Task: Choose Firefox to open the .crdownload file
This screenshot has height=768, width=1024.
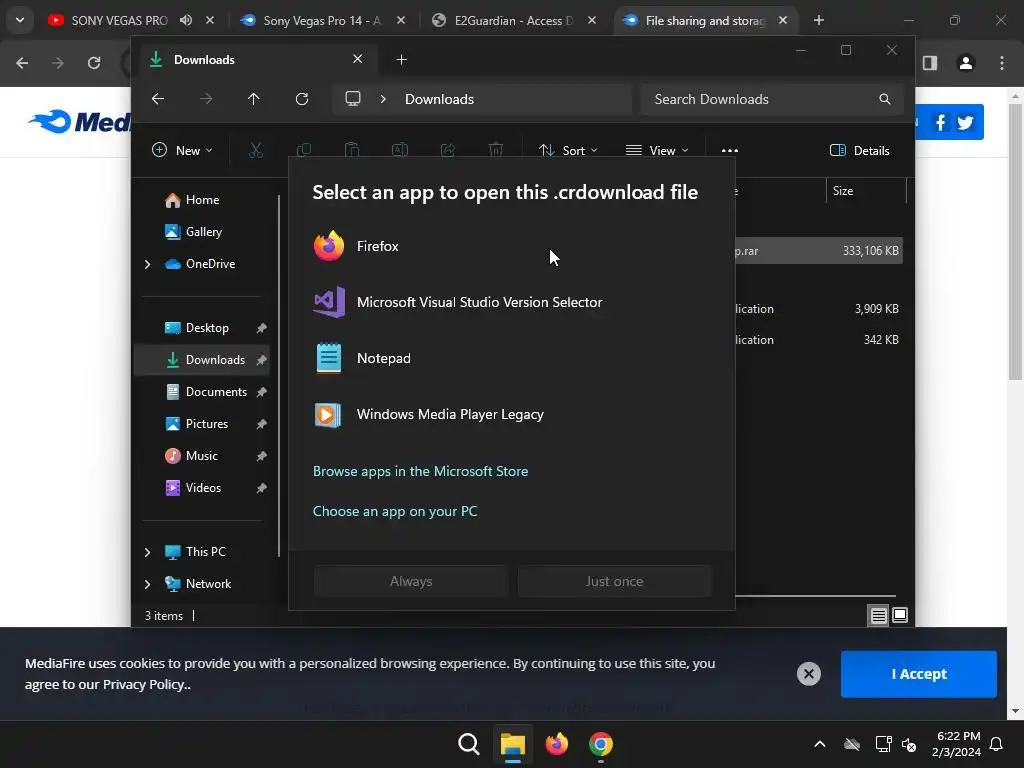Action: tap(511, 246)
